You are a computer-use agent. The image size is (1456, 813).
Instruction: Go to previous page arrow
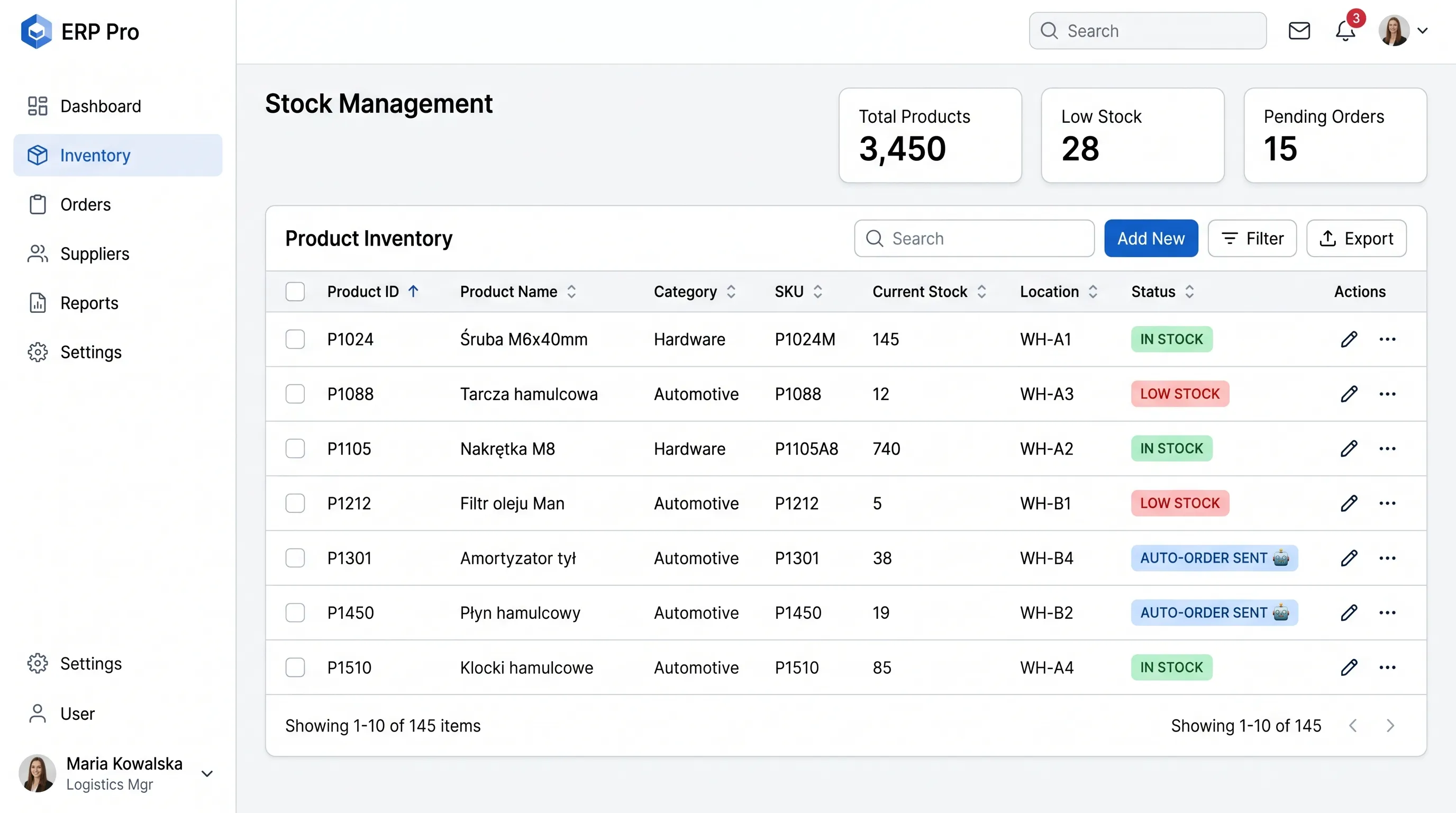click(x=1352, y=725)
